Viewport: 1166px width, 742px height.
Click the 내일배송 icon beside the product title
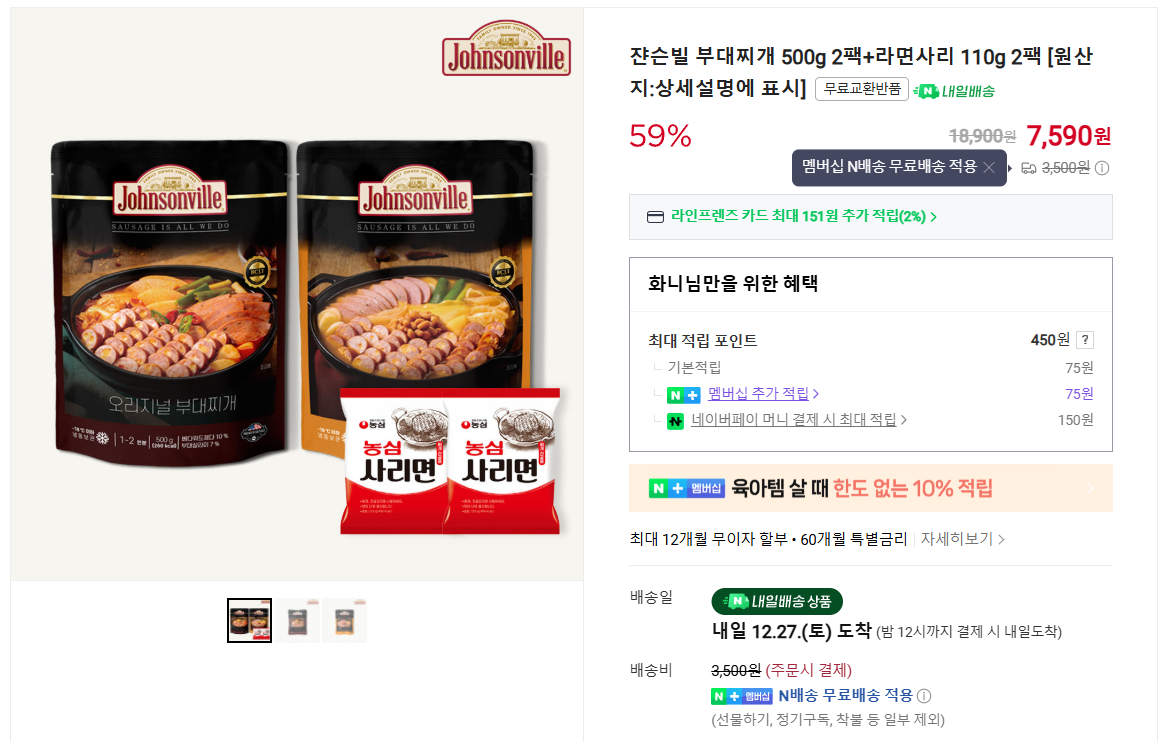pos(927,92)
